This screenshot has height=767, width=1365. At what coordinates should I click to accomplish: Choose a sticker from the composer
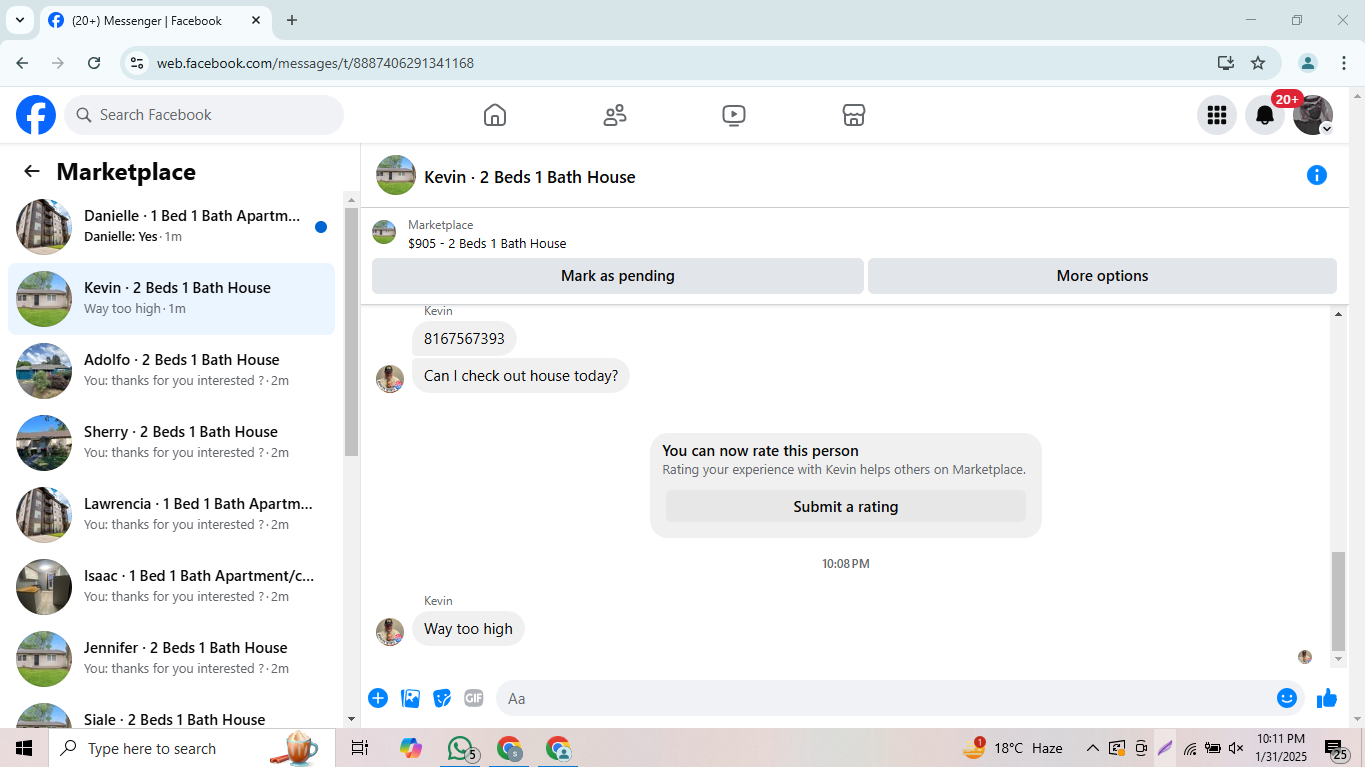(x=442, y=698)
